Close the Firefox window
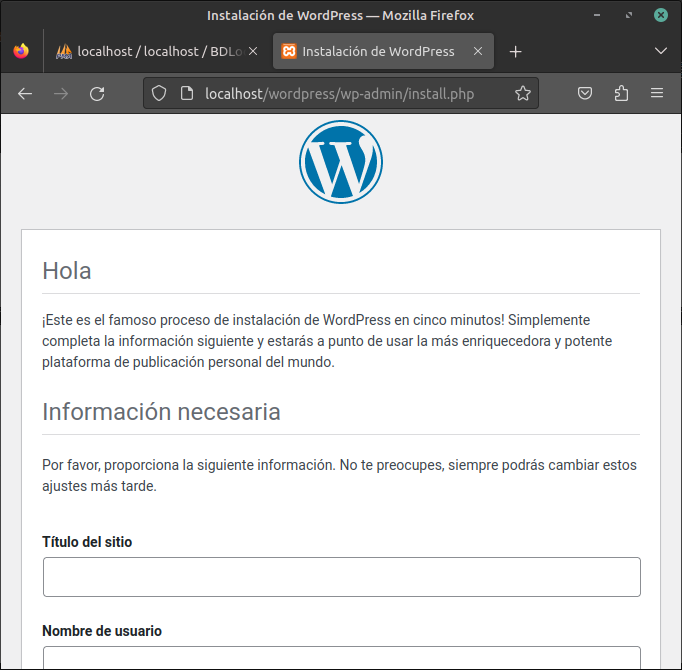Image resolution: width=682 pixels, height=670 pixels. (x=661, y=15)
